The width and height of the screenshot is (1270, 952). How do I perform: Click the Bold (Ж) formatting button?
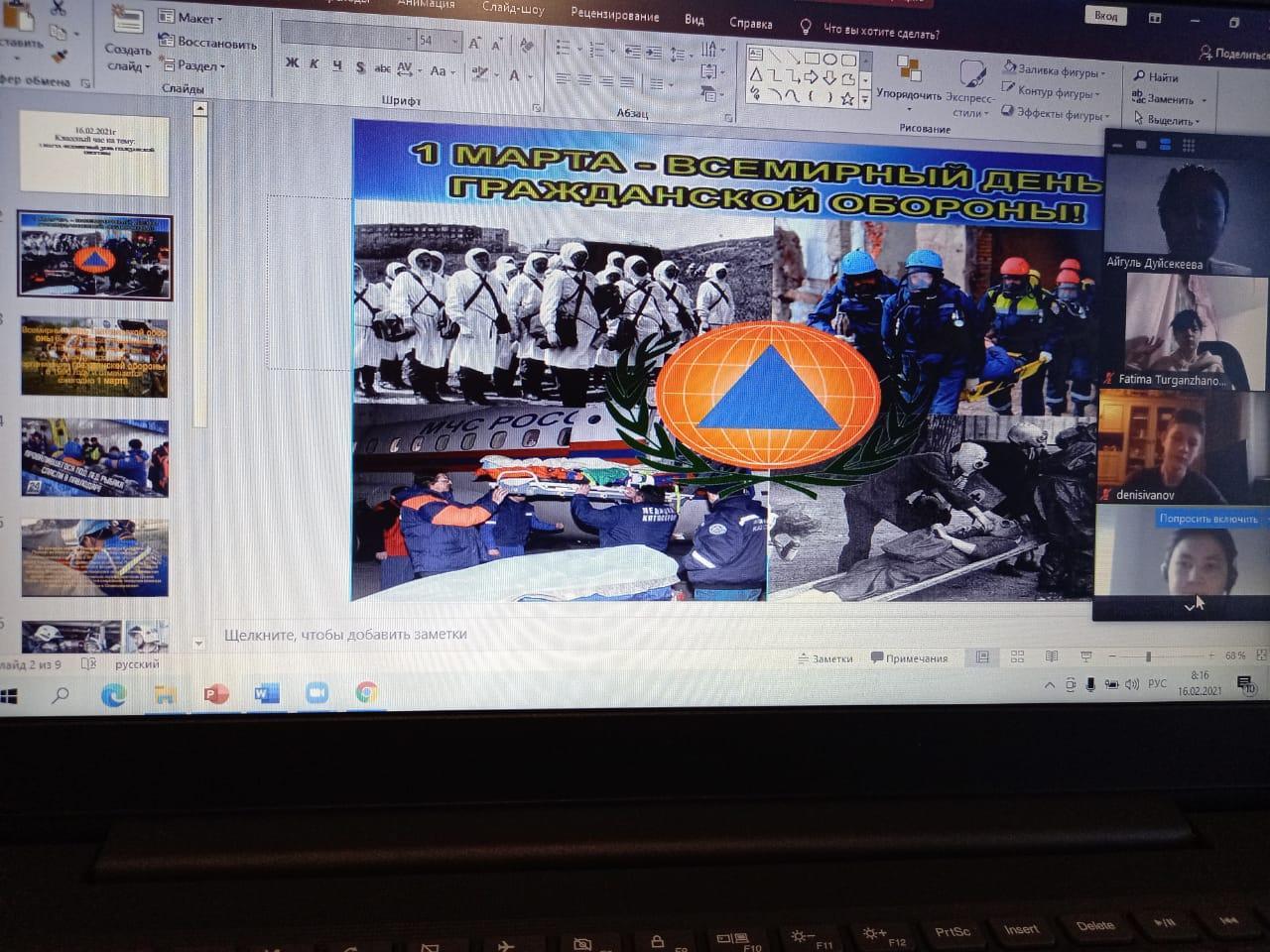[x=292, y=63]
